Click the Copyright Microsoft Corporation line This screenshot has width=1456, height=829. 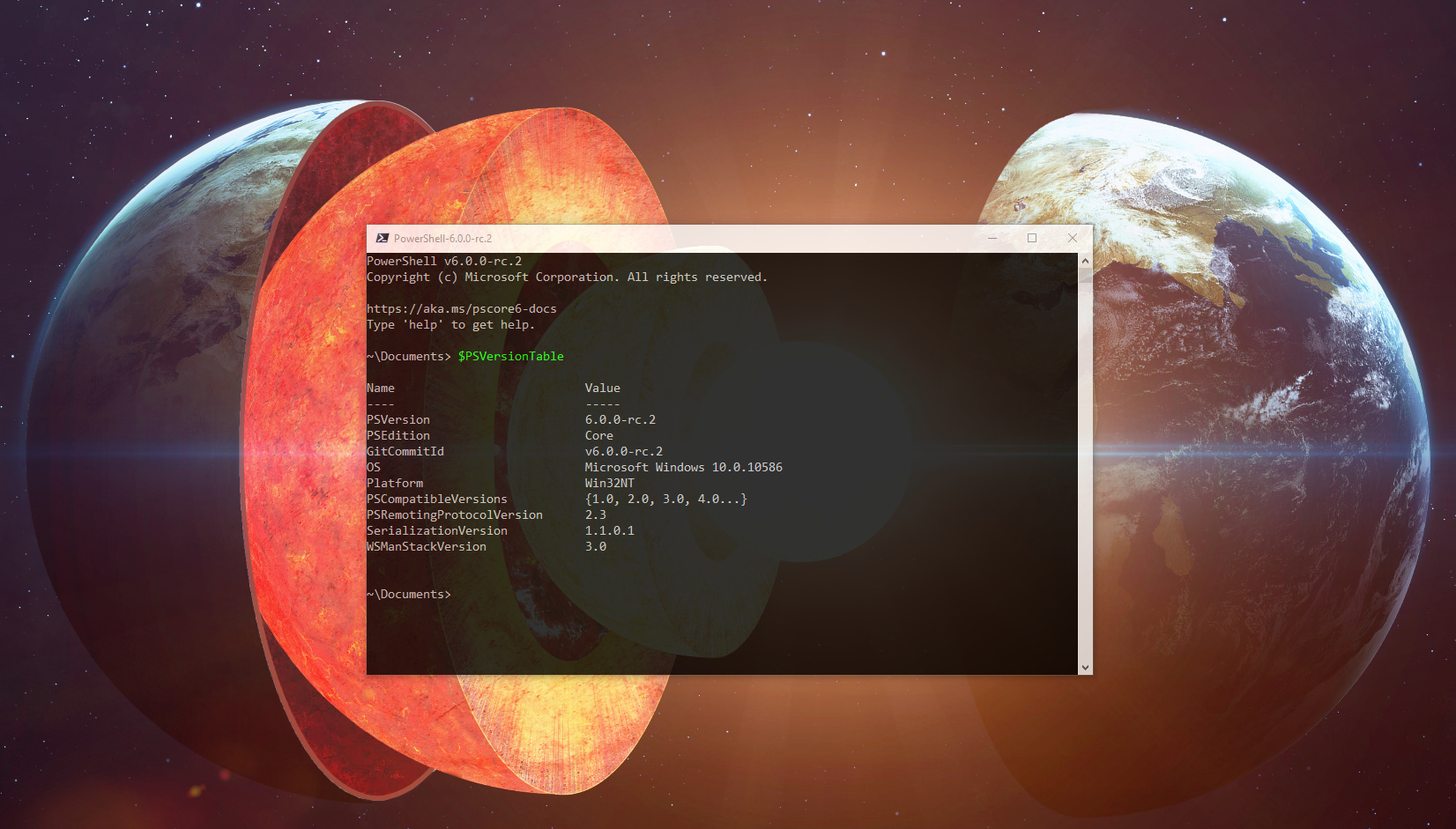(568, 277)
